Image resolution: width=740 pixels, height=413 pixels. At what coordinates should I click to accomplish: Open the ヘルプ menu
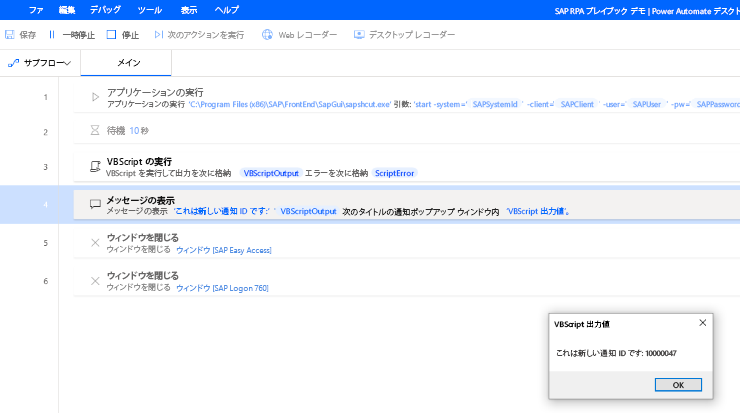[227, 10]
